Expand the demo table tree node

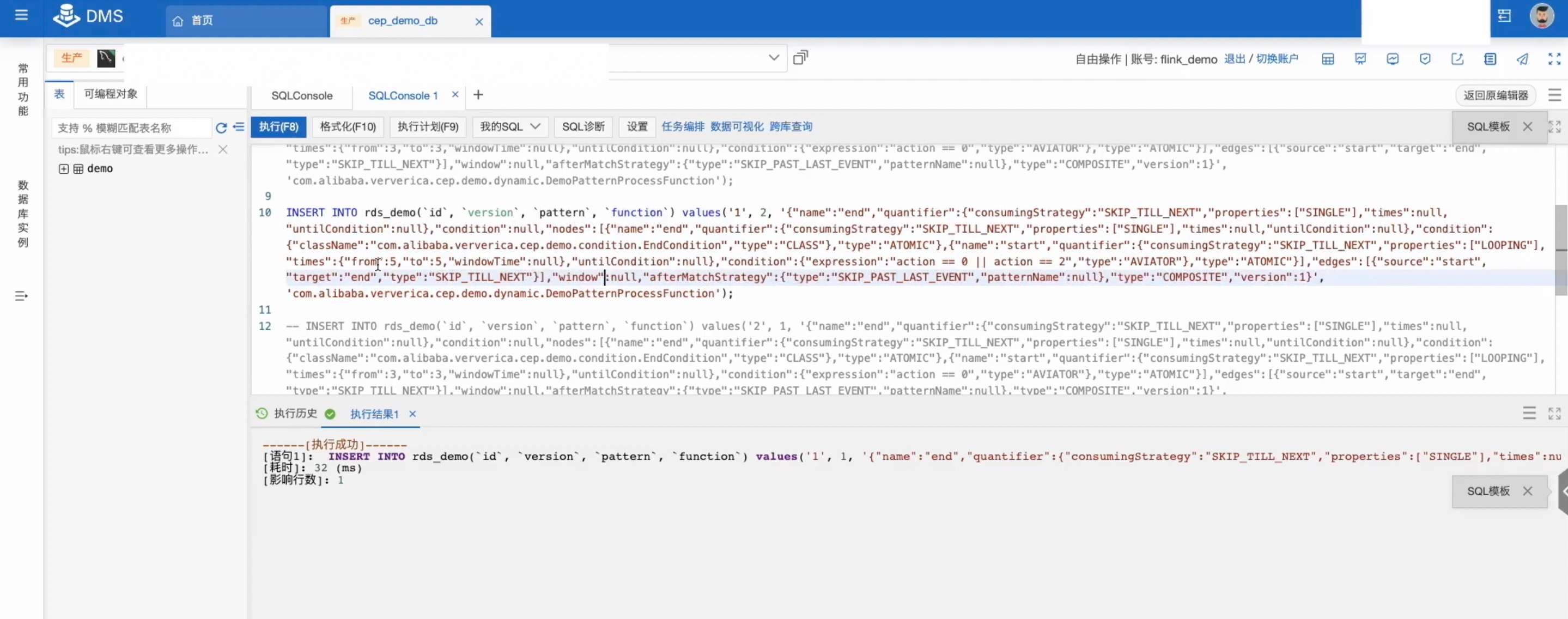63,168
